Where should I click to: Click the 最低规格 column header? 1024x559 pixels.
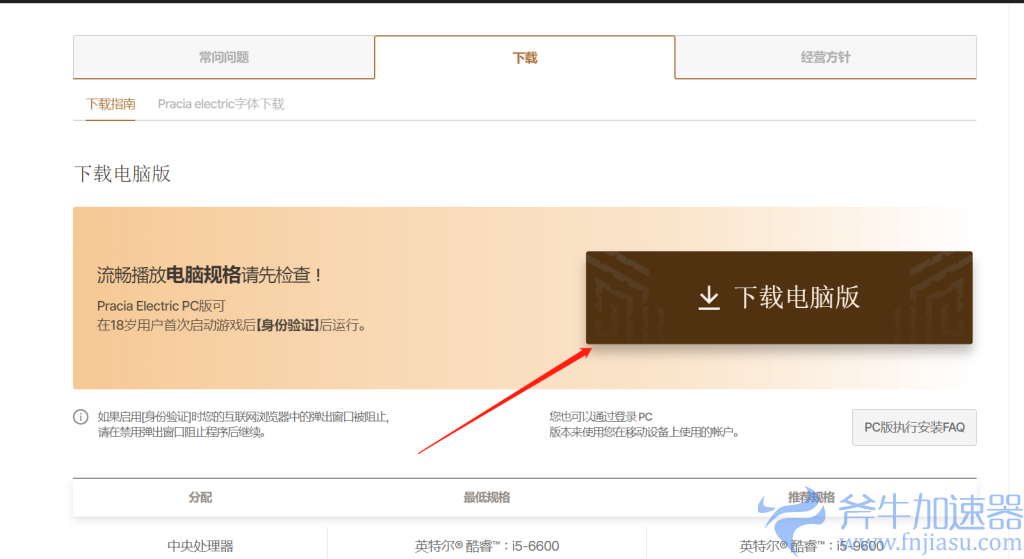click(487, 498)
